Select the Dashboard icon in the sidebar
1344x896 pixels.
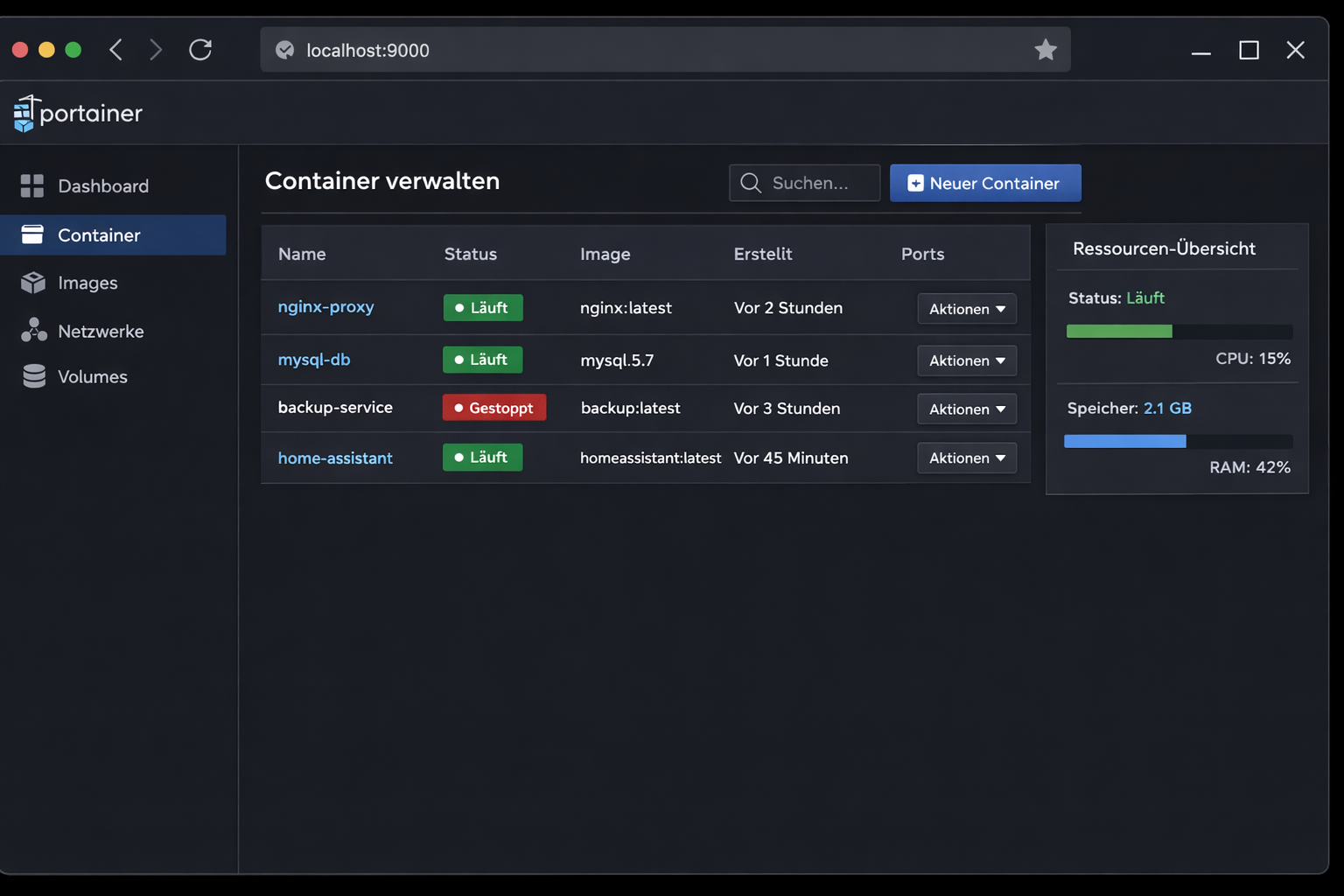pyautogui.click(x=32, y=185)
